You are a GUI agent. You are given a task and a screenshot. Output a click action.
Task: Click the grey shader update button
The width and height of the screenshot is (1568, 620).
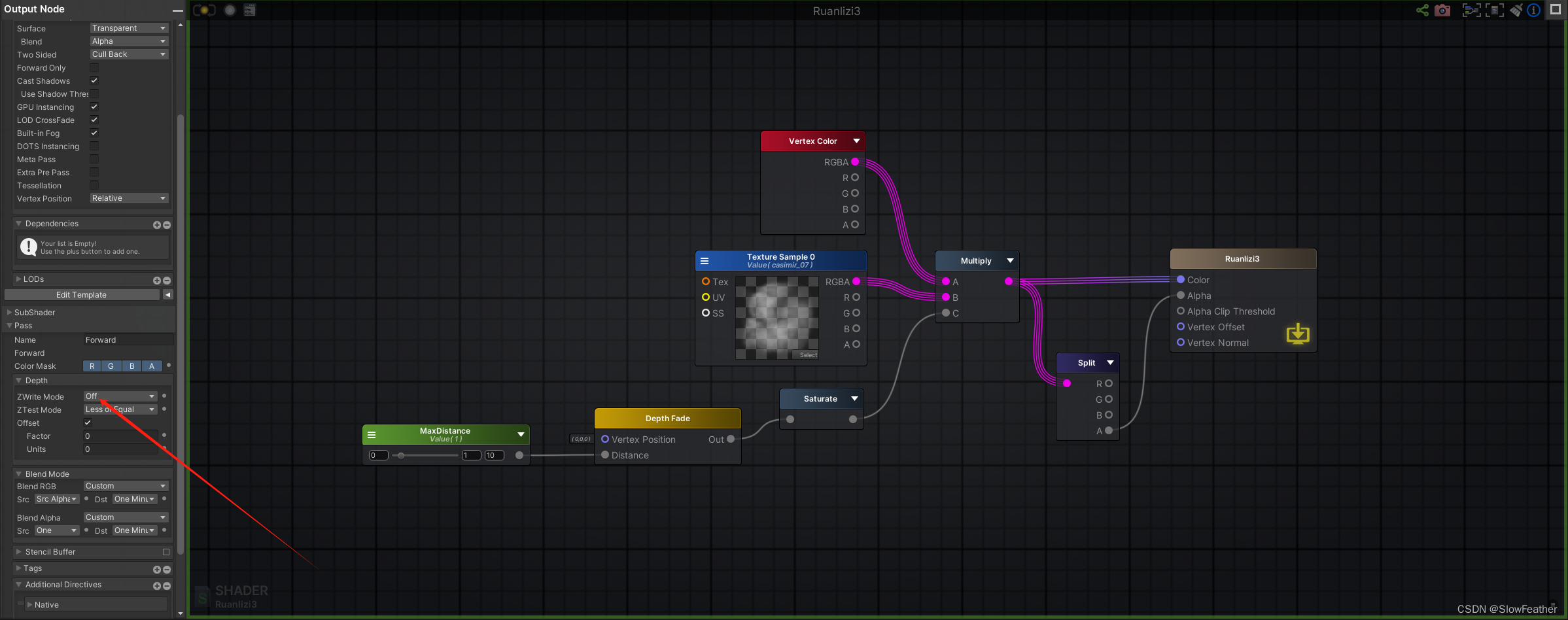(x=230, y=10)
